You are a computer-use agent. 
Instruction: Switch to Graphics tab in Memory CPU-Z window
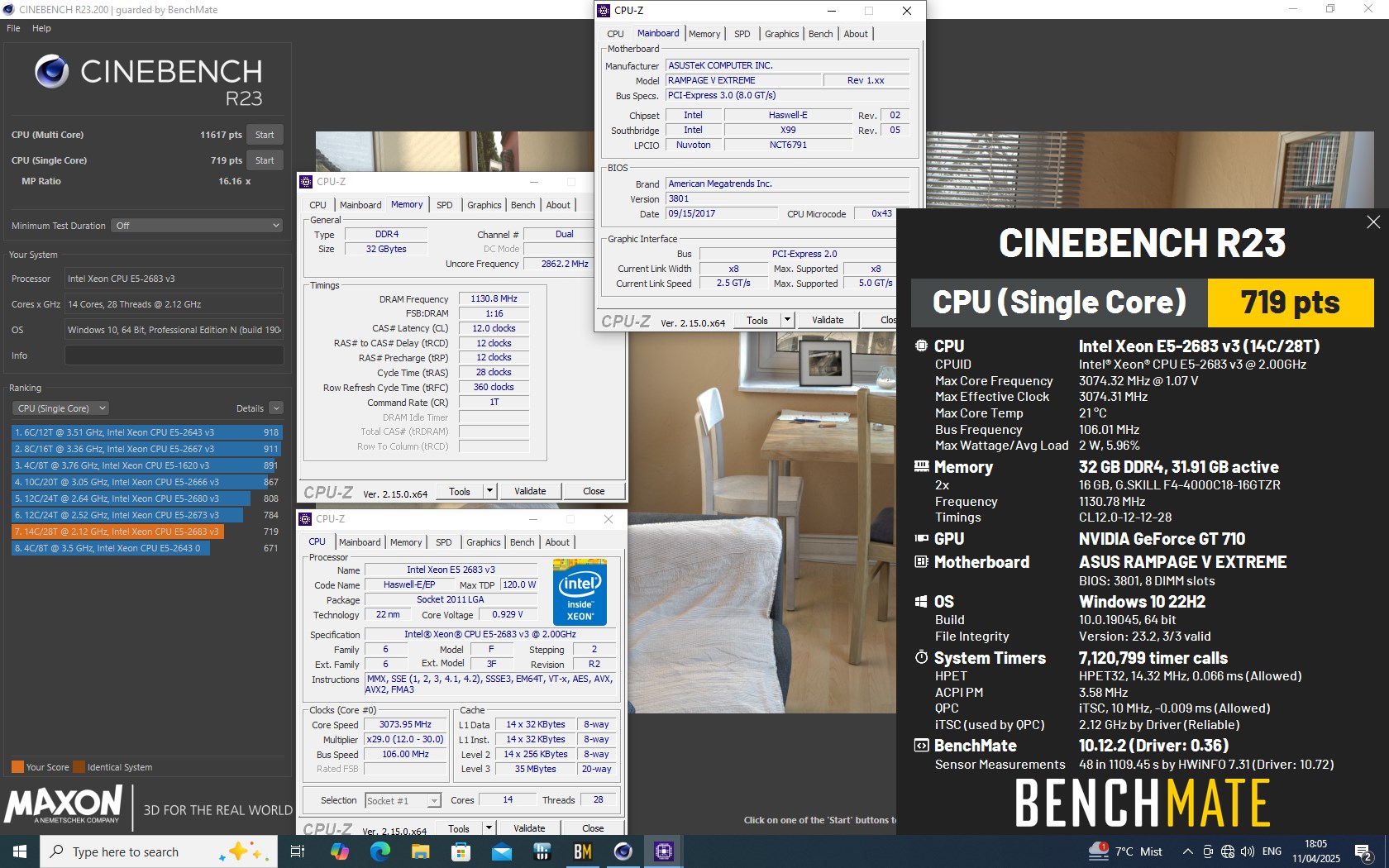pyautogui.click(x=484, y=205)
